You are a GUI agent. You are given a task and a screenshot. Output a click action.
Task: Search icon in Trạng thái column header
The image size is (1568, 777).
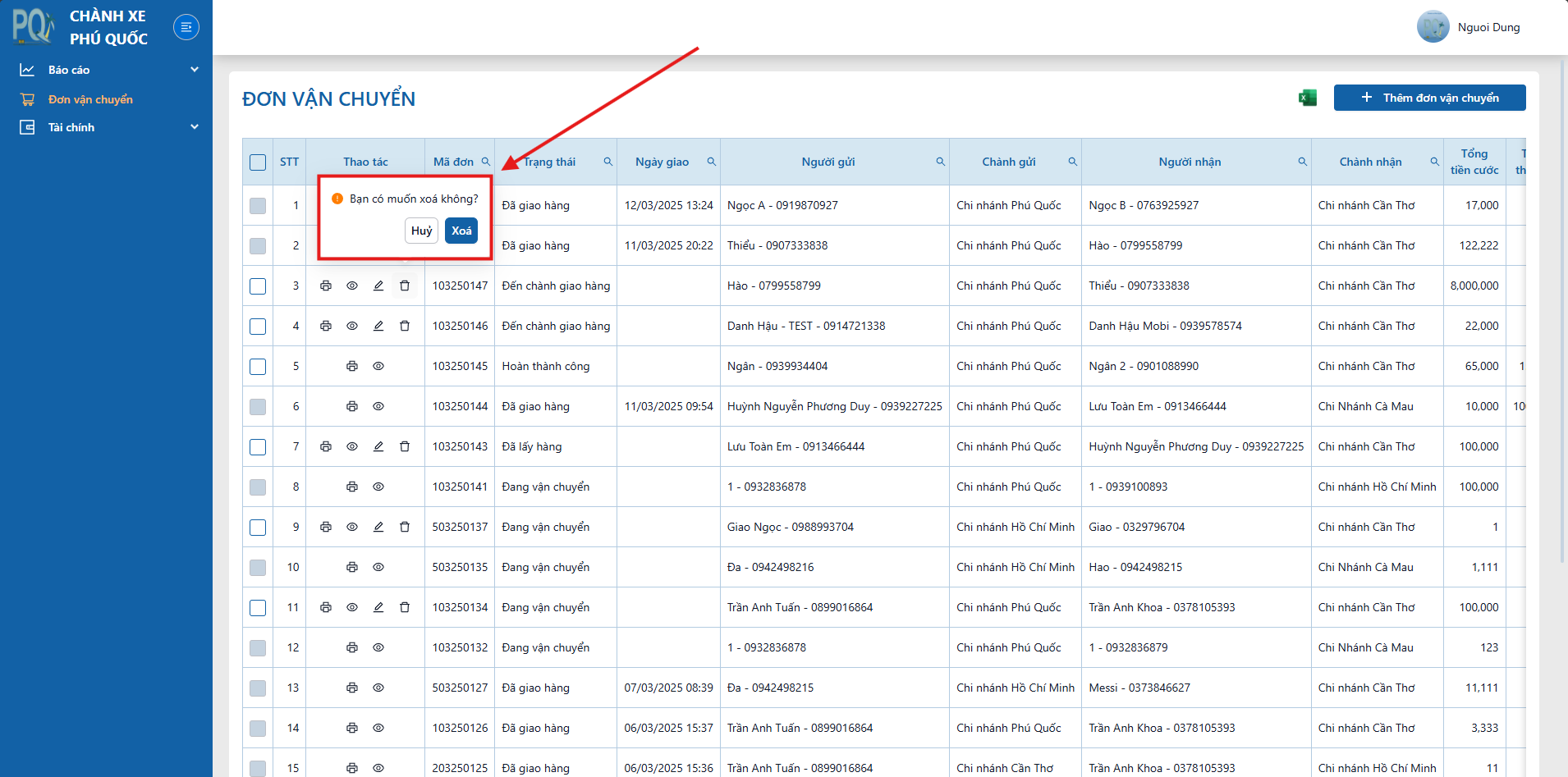pyautogui.click(x=608, y=162)
